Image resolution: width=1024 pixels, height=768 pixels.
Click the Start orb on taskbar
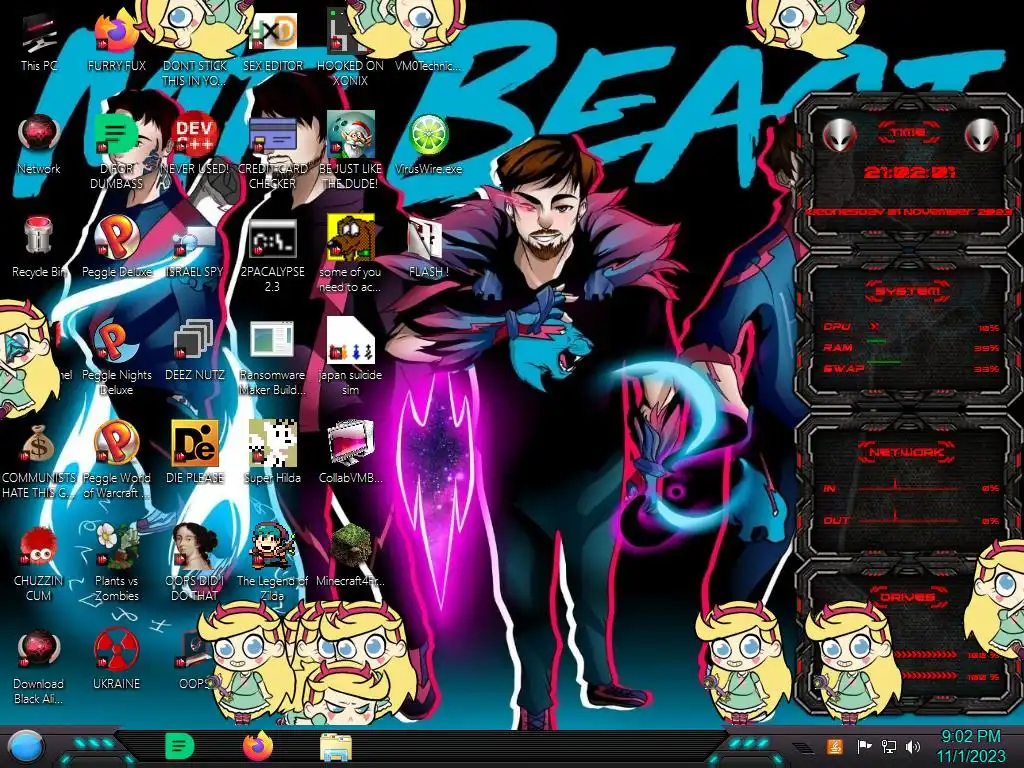pos(27,747)
